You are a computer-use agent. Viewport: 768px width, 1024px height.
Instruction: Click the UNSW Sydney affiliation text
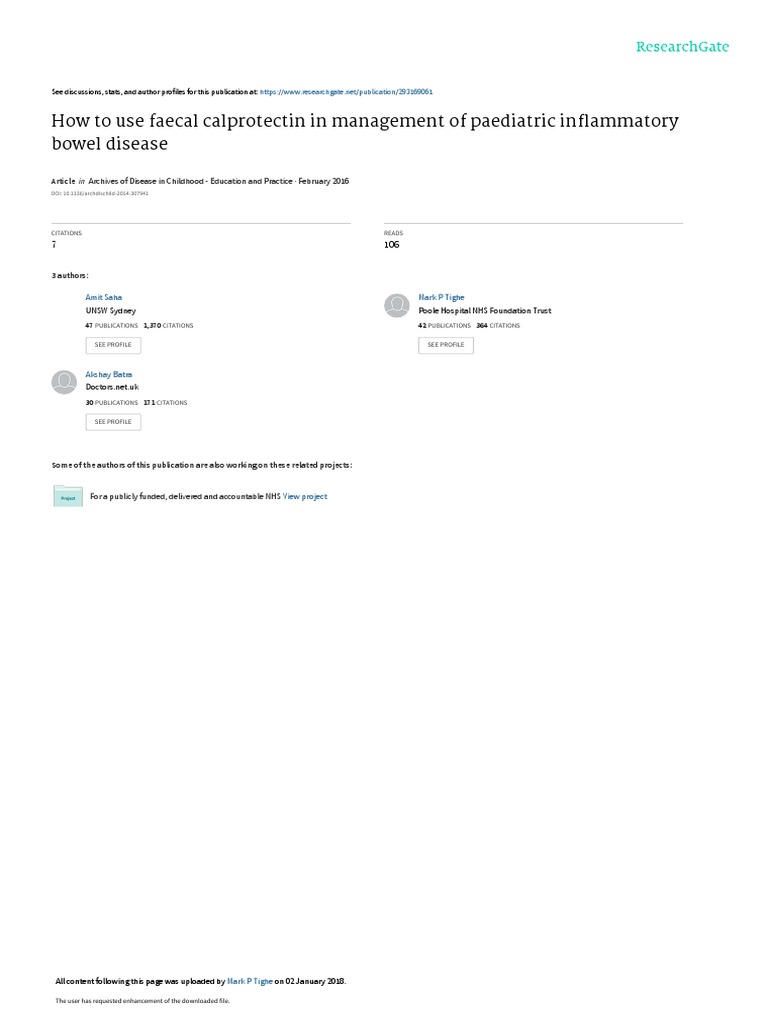[x=110, y=311]
